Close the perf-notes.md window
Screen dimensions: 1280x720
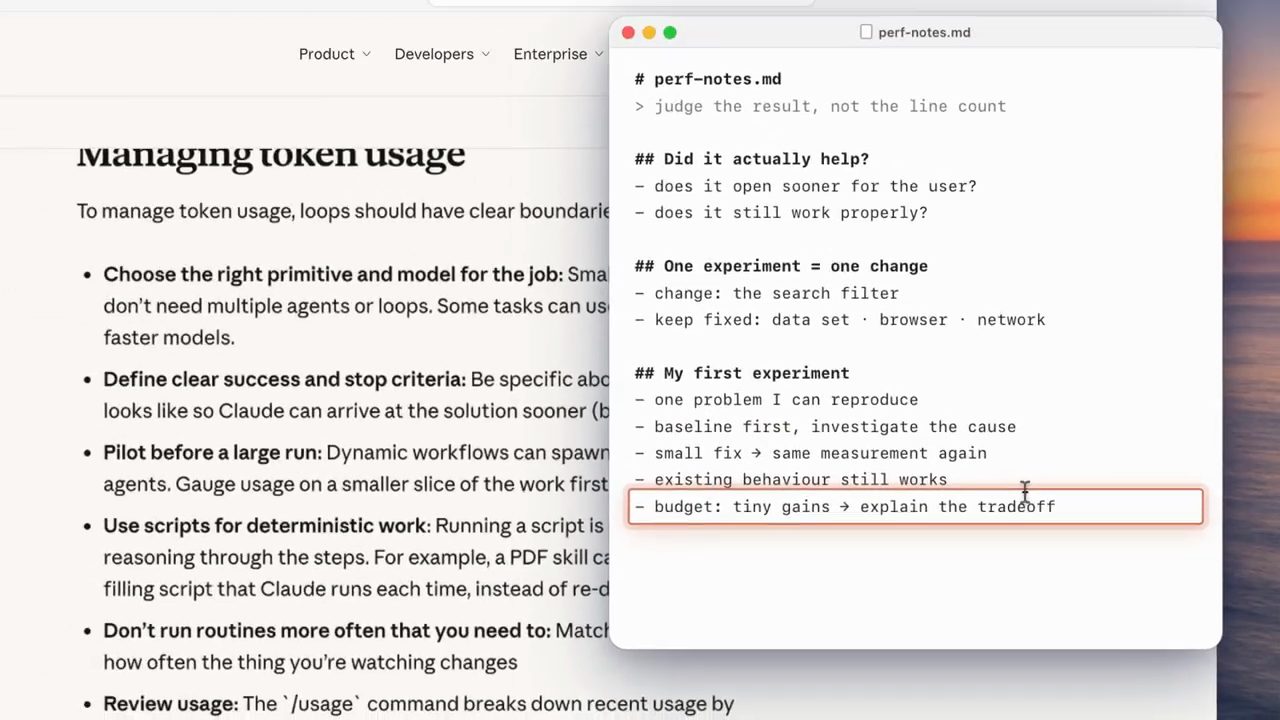pos(628,33)
